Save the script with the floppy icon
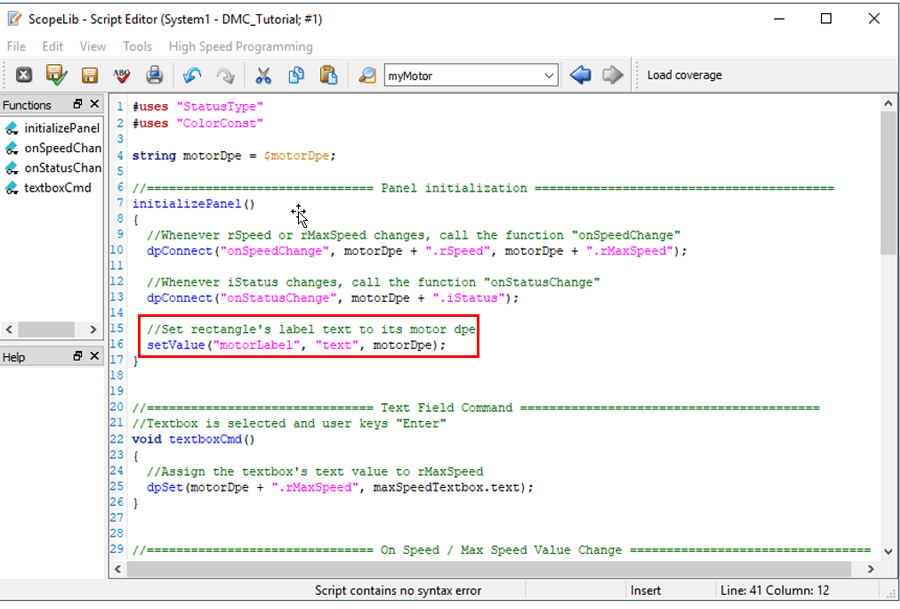 coord(90,75)
